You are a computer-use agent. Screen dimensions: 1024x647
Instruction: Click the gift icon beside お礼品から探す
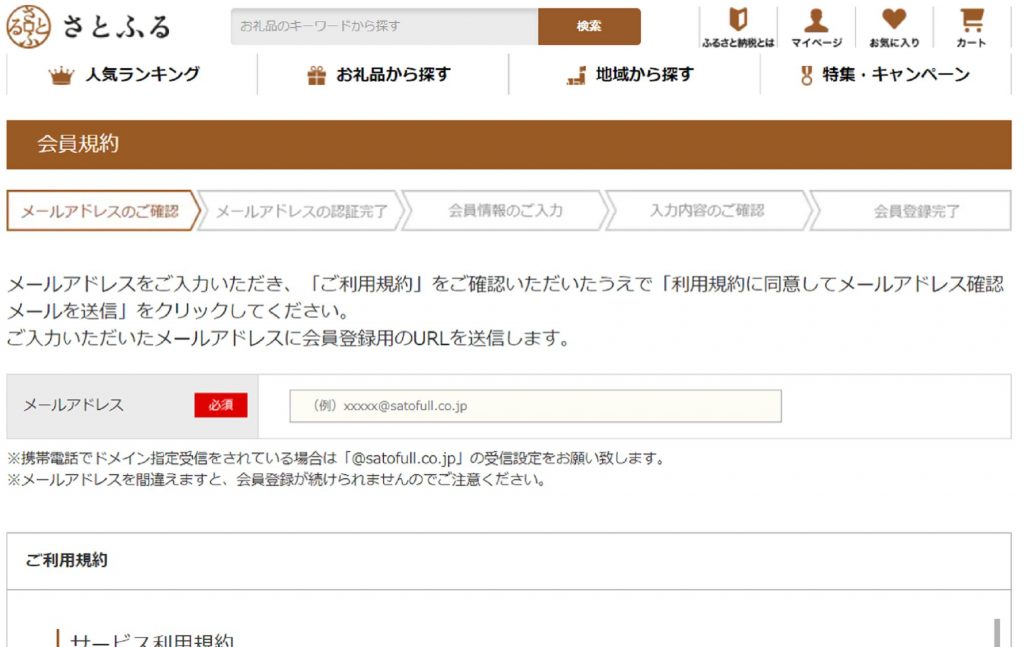[x=316, y=76]
